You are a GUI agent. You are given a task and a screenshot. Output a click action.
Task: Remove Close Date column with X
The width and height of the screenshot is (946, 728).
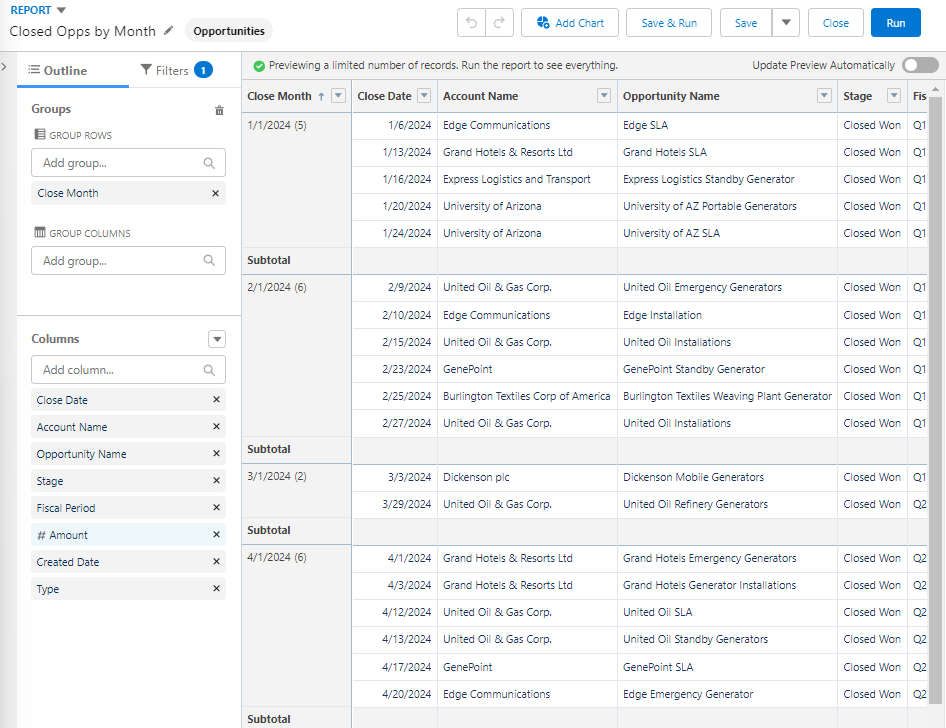(216, 399)
